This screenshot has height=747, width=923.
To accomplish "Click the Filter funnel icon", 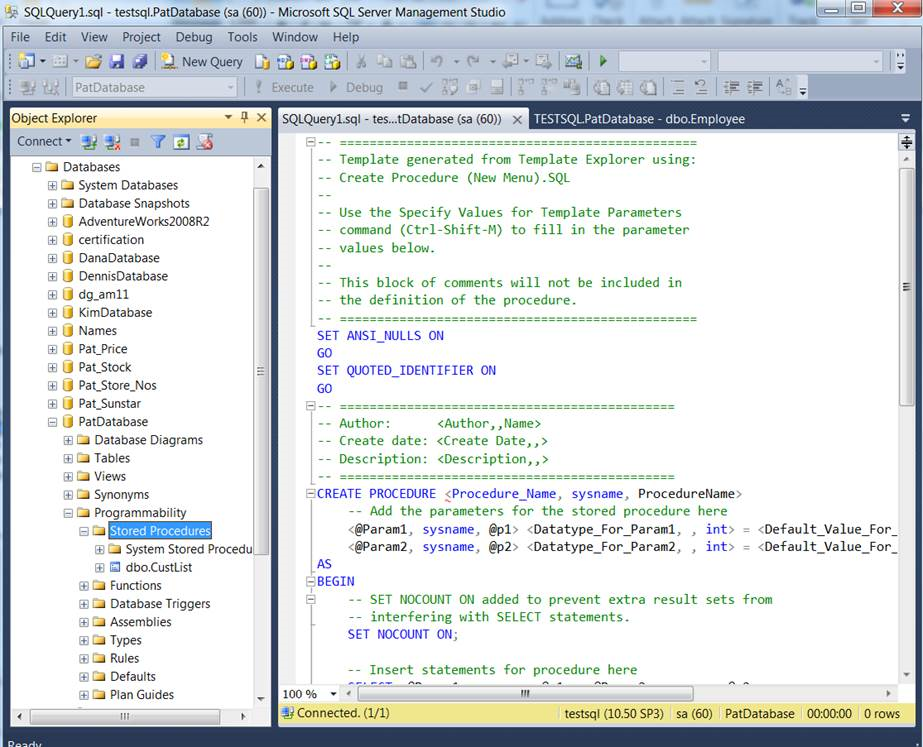I will (158, 142).
